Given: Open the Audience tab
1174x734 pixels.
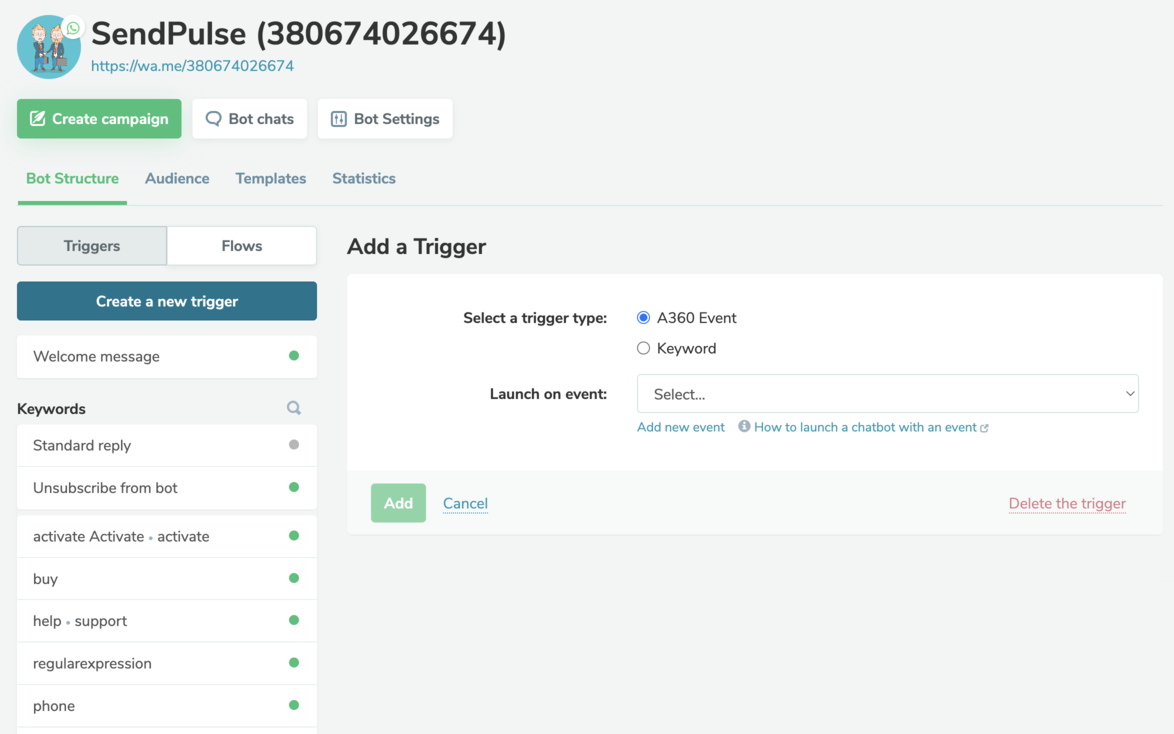Looking at the screenshot, I should pos(177,179).
